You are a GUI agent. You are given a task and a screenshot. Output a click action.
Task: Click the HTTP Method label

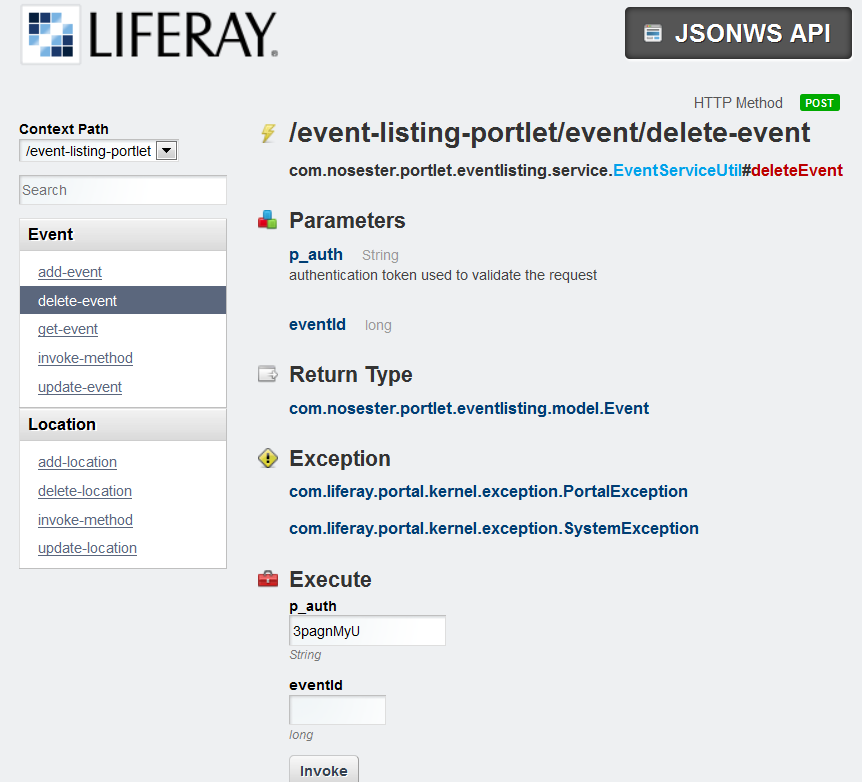coord(738,103)
